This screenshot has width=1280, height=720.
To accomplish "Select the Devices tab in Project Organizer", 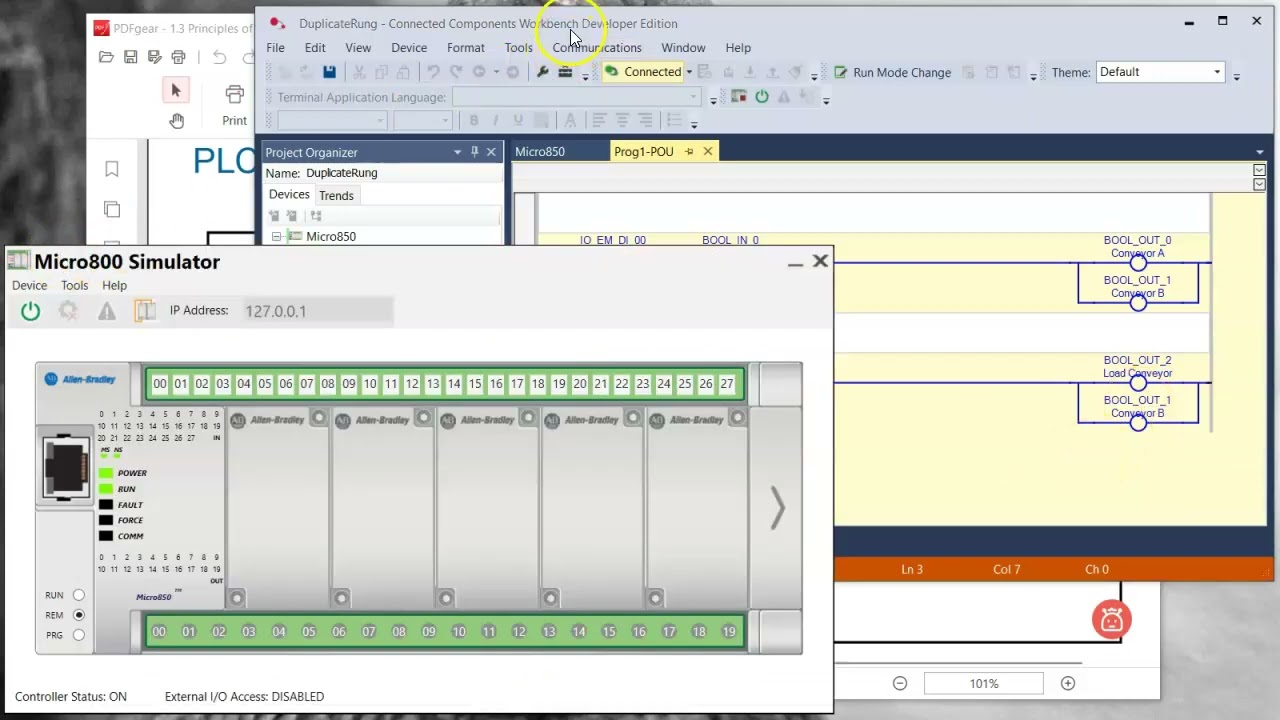I will coord(289,195).
